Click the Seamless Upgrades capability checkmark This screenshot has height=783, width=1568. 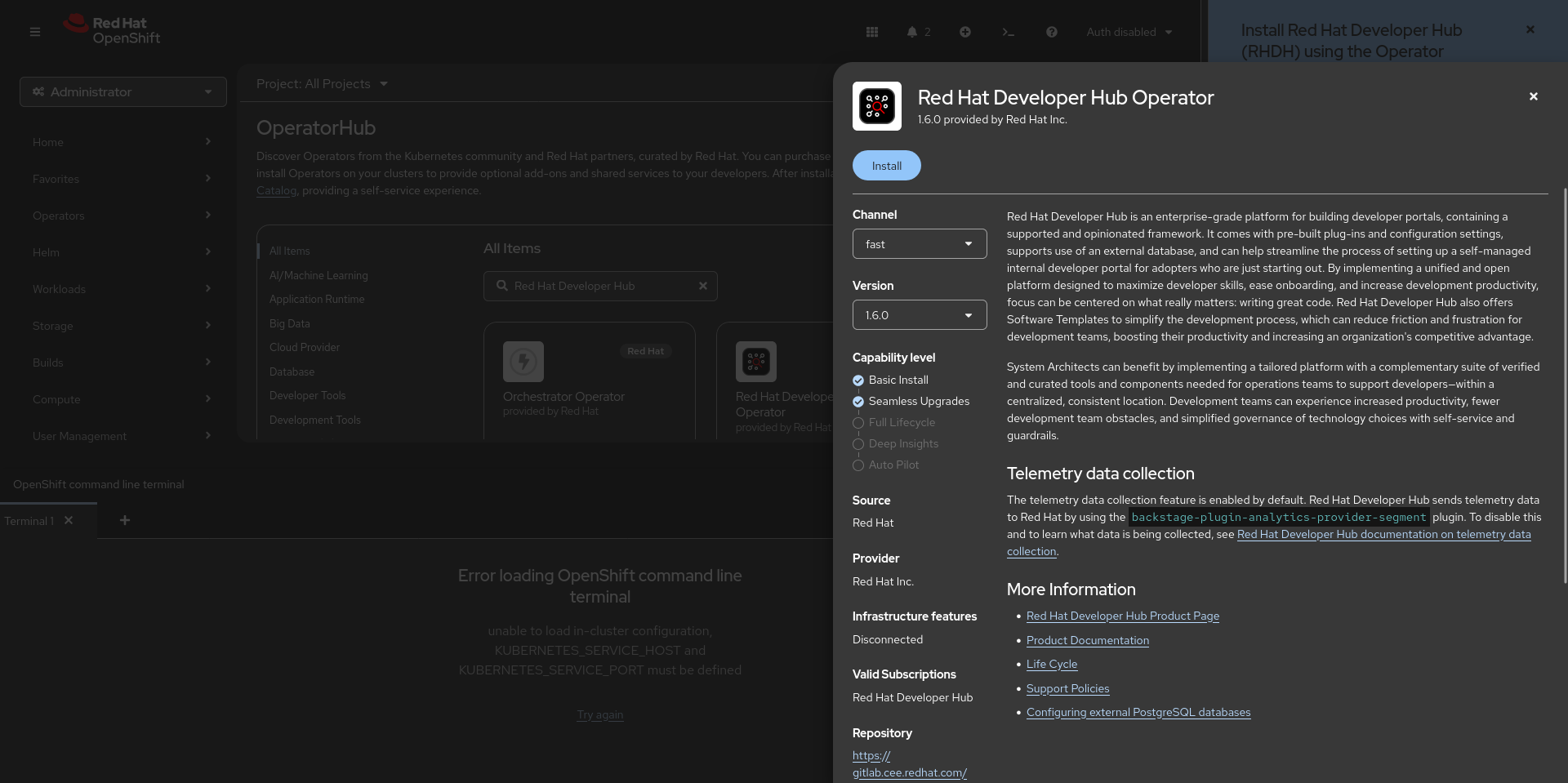[858, 402]
